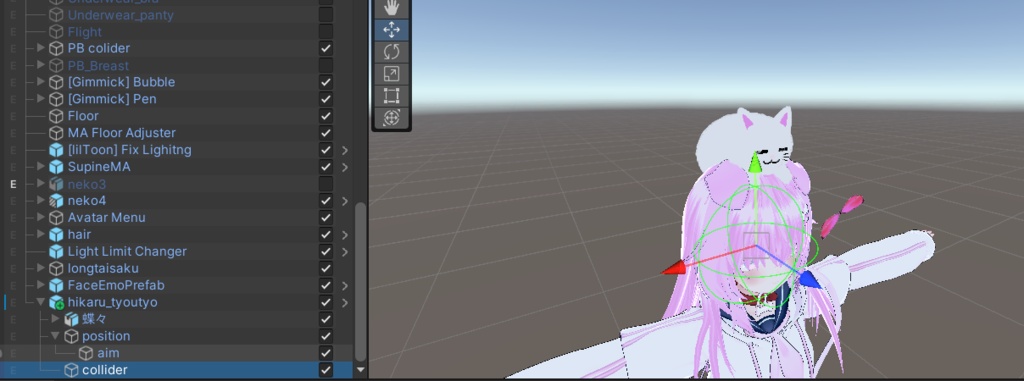This screenshot has height=381, width=1024.
Task: Uncheck the collider checkbox
Action: coord(325,371)
